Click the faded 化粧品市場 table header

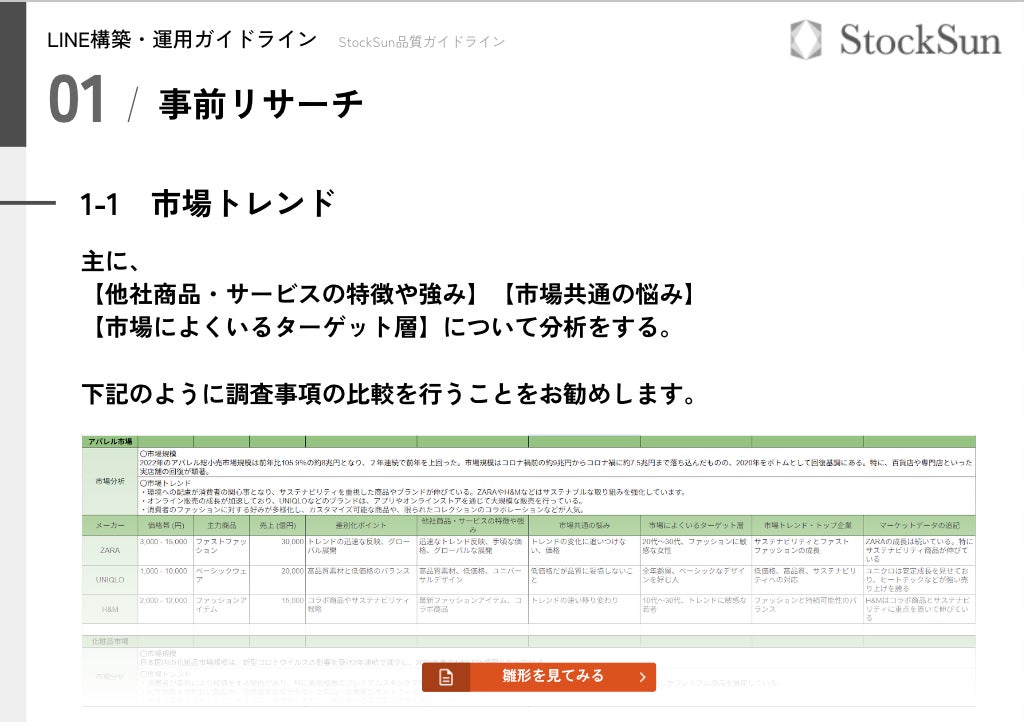point(110,642)
